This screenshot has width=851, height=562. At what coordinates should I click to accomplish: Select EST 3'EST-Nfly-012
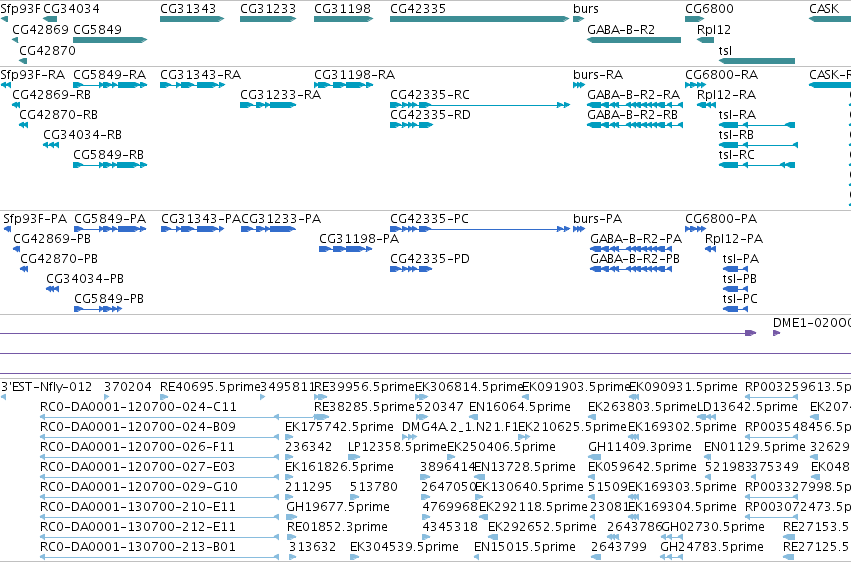click(x=4, y=397)
